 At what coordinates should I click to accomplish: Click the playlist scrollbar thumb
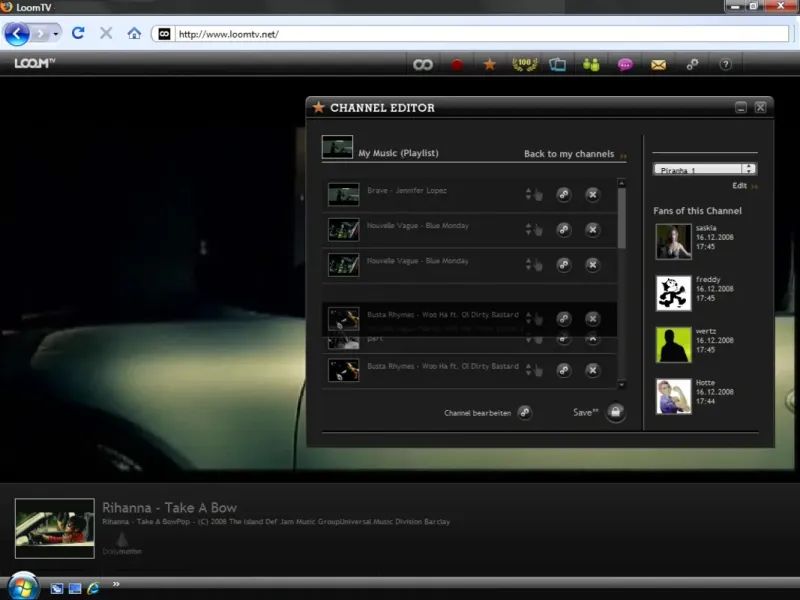pyautogui.click(x=621, y=218)
